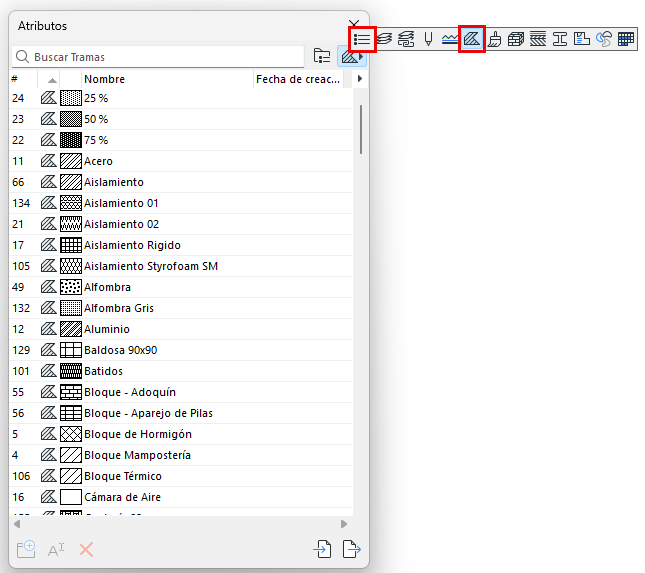
Task: Select 'Aislamiento 01' fill
Action: click(x=181, y=203)
